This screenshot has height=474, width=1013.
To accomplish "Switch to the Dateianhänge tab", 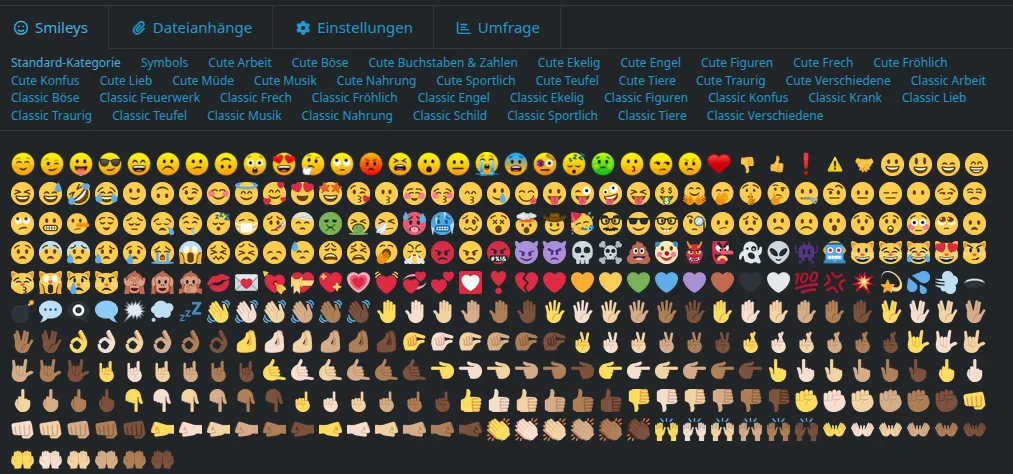I will tap(192, 28).
